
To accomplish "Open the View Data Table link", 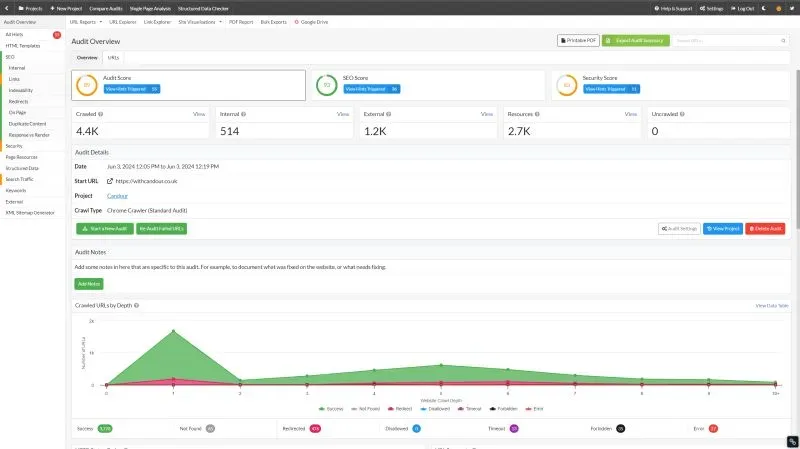I will 771,306.
